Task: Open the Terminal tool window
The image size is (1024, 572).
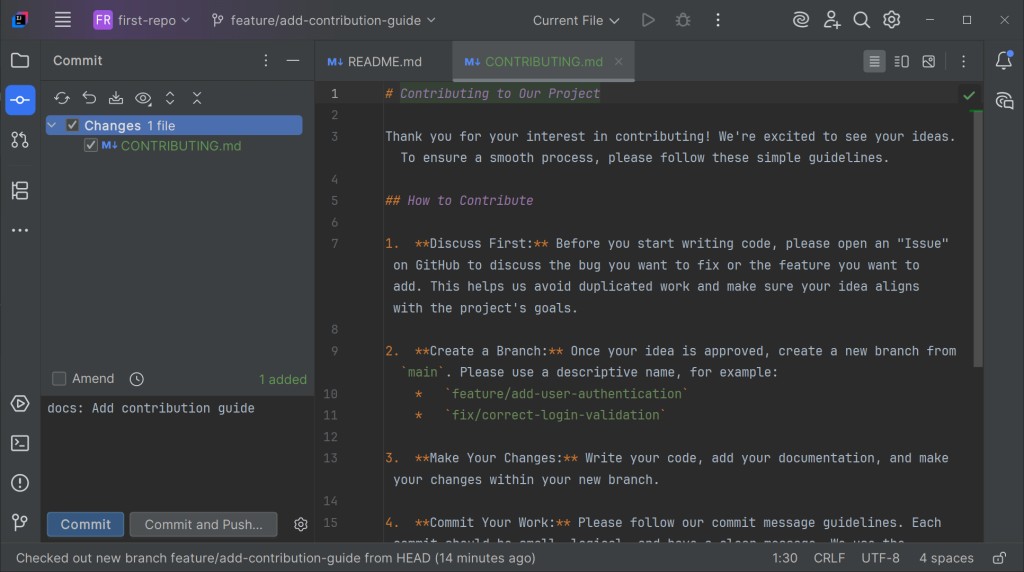Action: [20, 443]
